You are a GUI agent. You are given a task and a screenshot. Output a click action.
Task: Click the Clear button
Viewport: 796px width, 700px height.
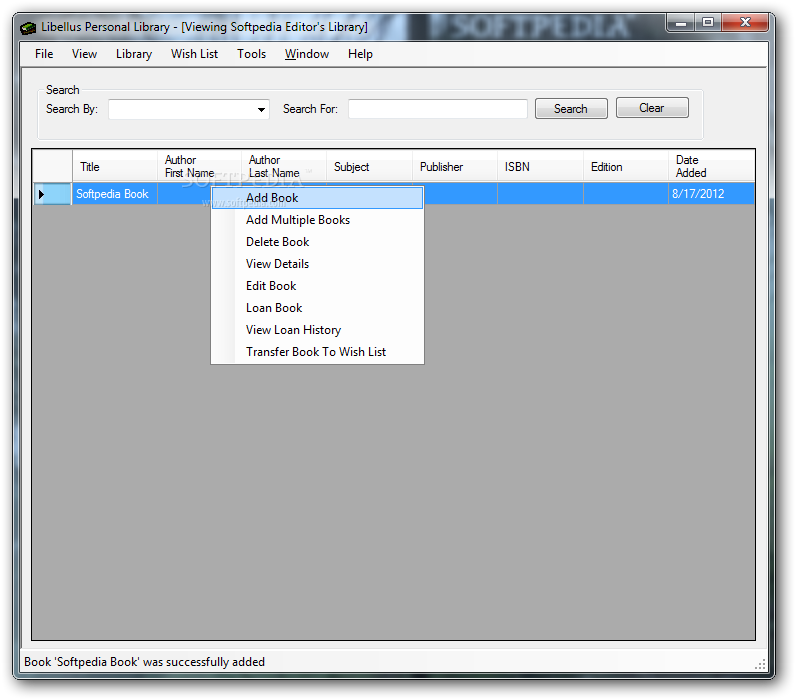pyautogui.click(x=652, y=108)
